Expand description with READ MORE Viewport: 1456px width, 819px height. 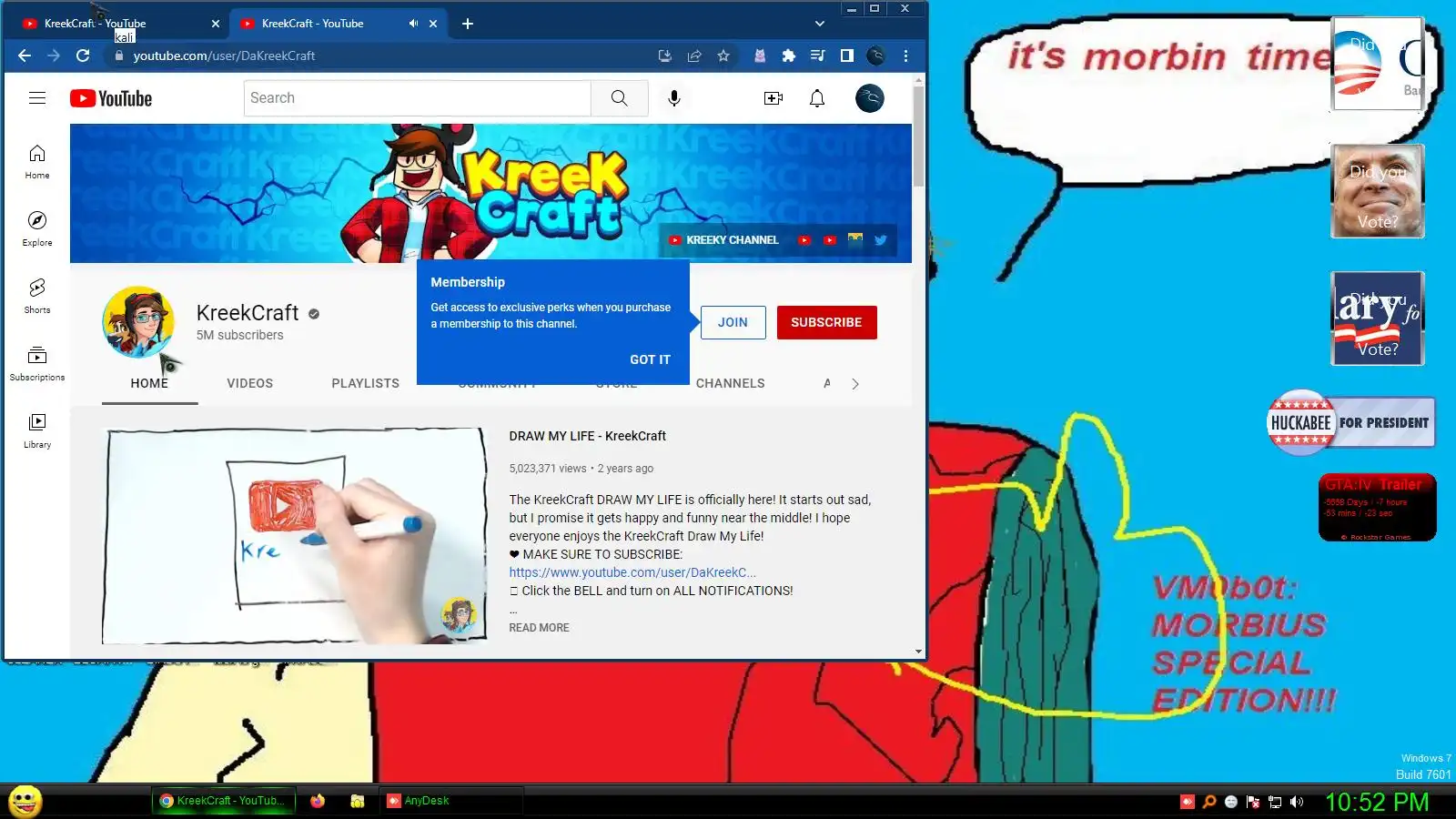tap(539, 628)
